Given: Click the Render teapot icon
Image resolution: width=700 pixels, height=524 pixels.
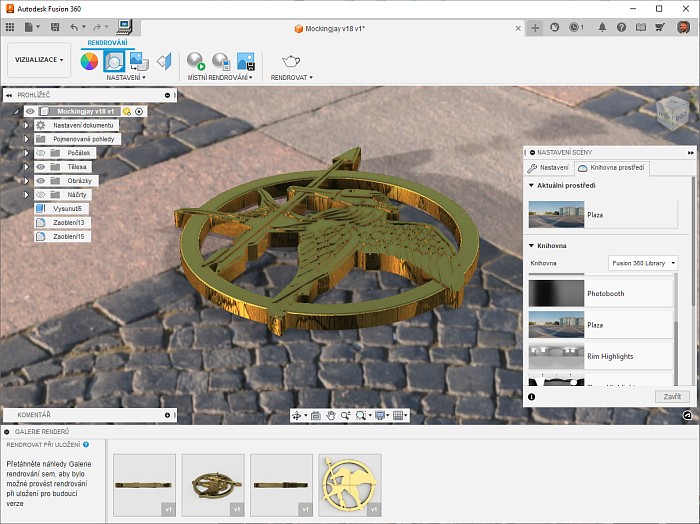Looking at the screenshot, I should (291, 61).
